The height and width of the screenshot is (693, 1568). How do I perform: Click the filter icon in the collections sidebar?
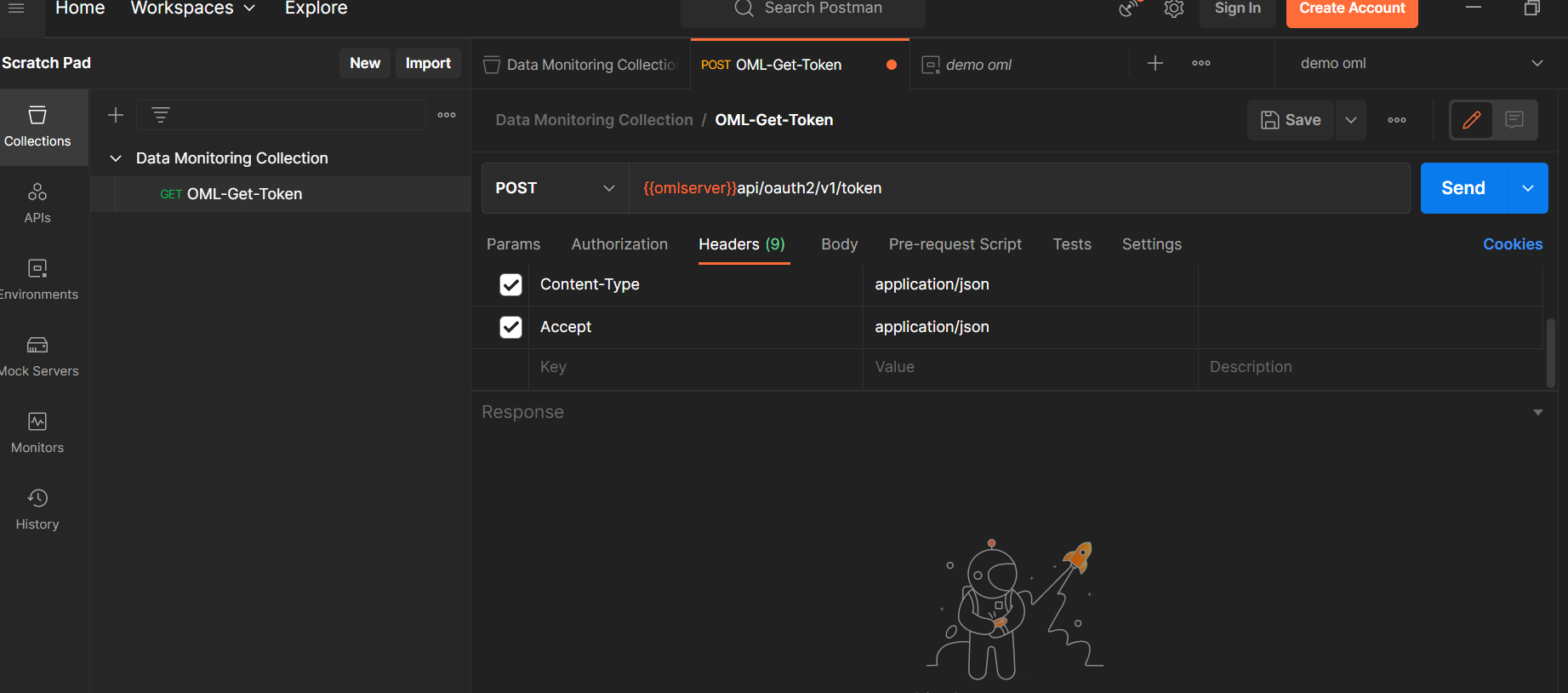[x=161, y=115]
